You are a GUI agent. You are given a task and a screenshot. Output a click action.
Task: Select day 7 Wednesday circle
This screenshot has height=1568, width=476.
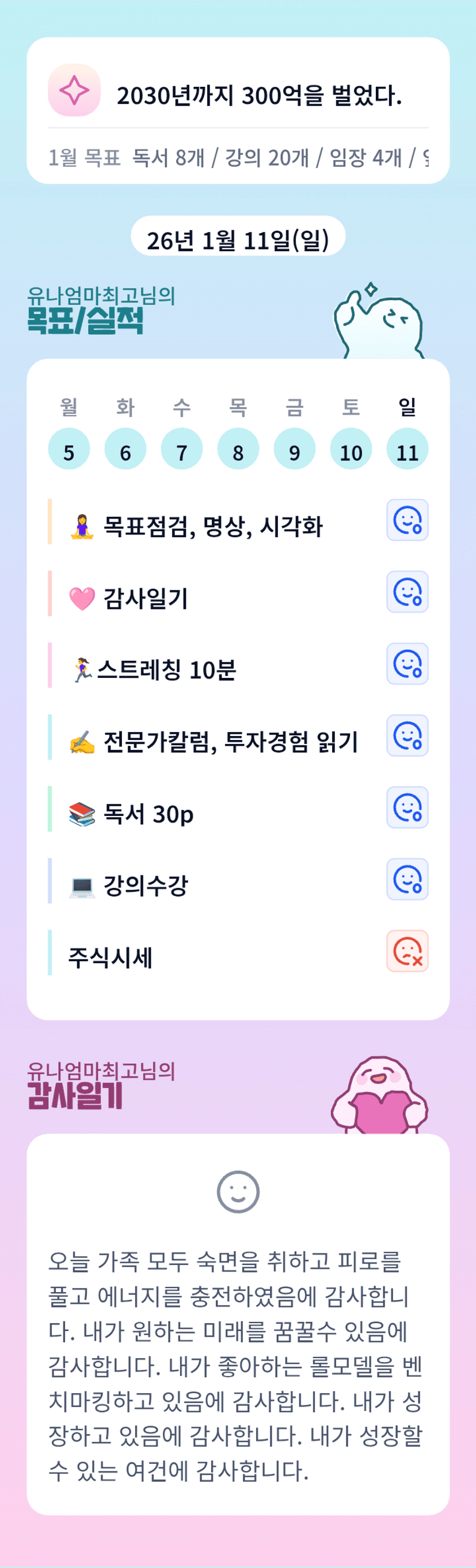182,448
